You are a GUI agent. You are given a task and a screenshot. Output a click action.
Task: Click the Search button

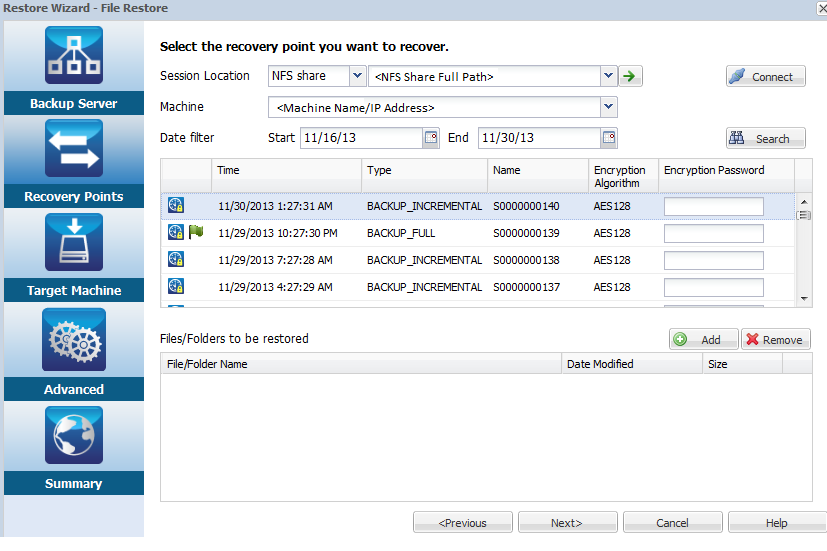[x=765, y=139]
